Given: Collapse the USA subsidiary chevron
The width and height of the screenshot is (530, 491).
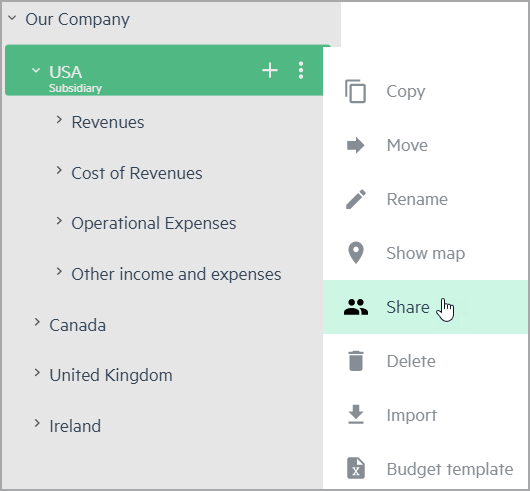Looking at the screenshot, I should [x=36, y=70].
